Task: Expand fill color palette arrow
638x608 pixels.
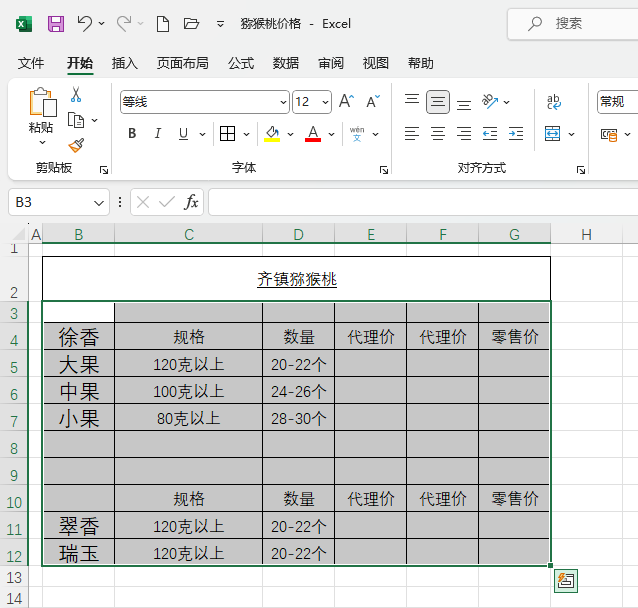Action: point(291,134)
